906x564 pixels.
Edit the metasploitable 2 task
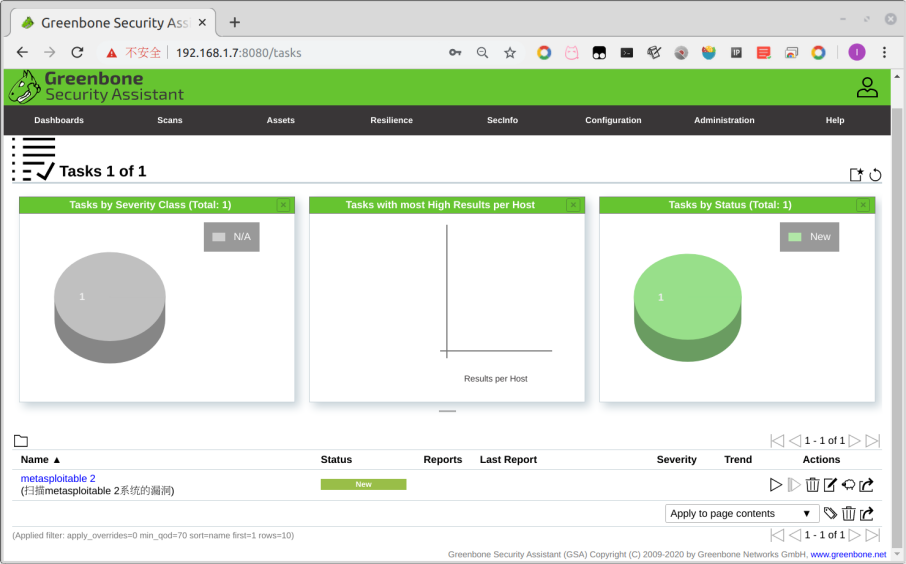click(830, 485)
